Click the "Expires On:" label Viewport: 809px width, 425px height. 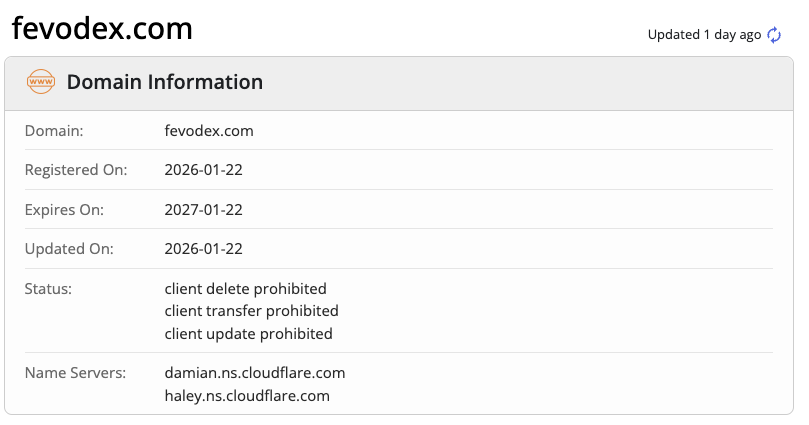[64, 210]
